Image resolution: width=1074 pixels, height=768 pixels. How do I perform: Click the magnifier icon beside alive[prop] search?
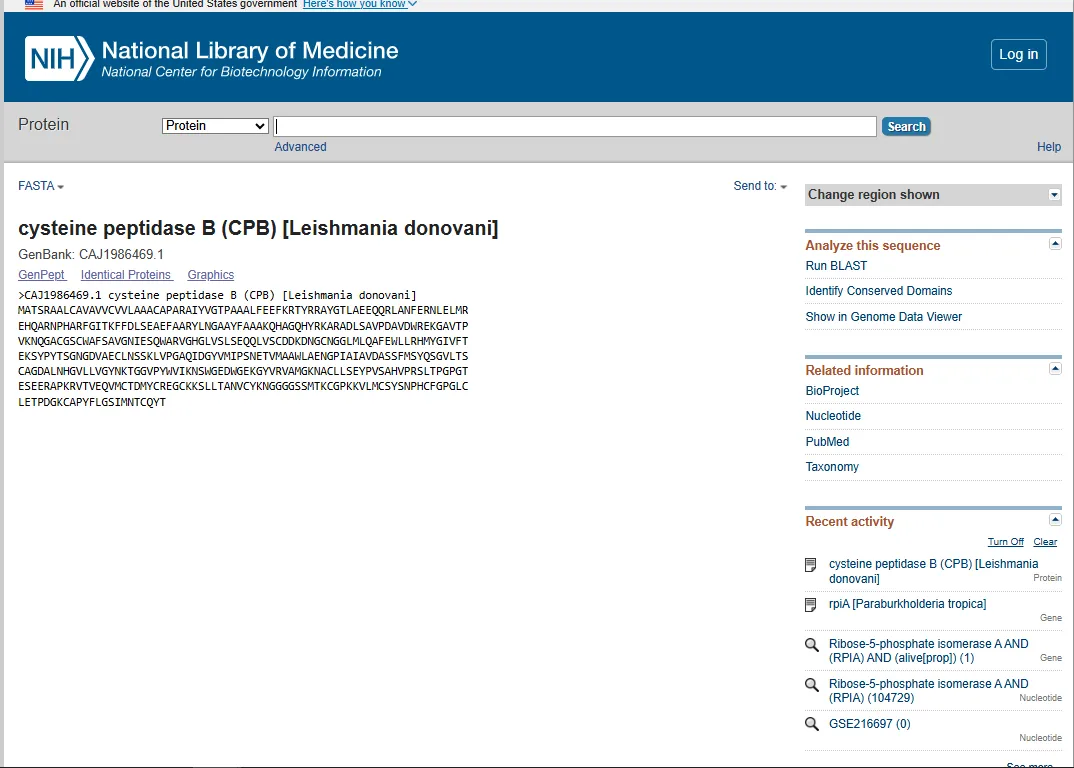(x=812, y=645)
